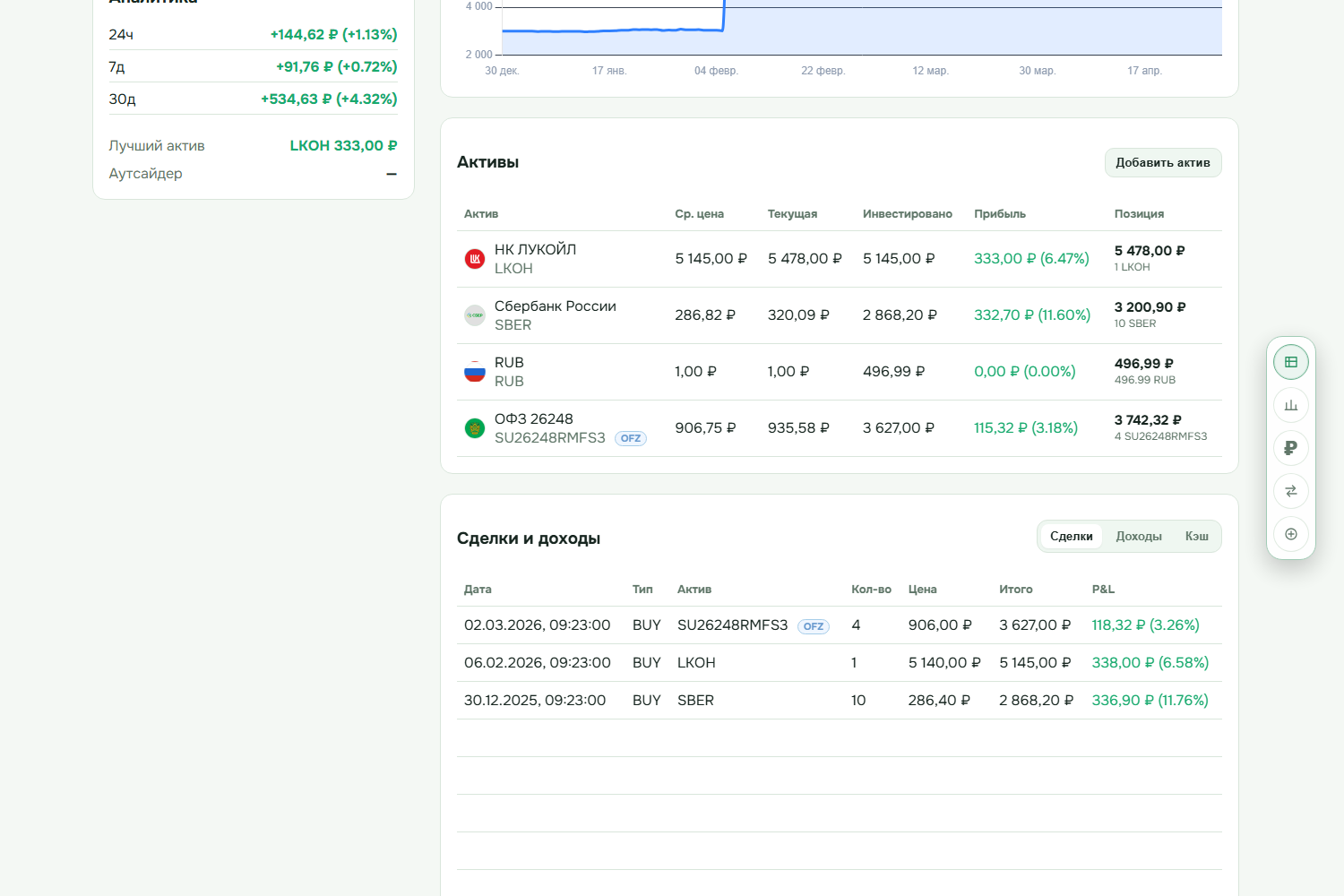Click the 'Позиция' column header
The image size is (1344, 896).
[1140, 213]
